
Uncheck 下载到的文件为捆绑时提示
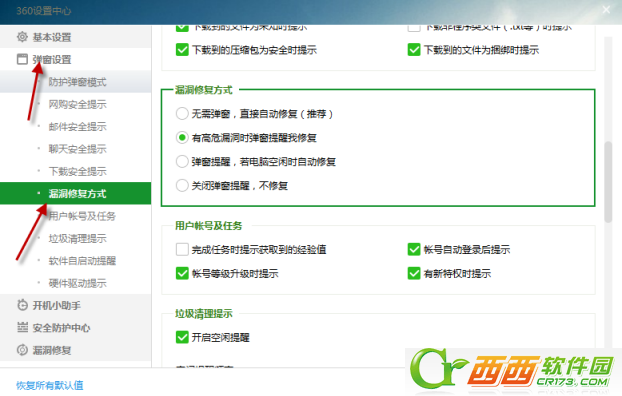point(414,50)
